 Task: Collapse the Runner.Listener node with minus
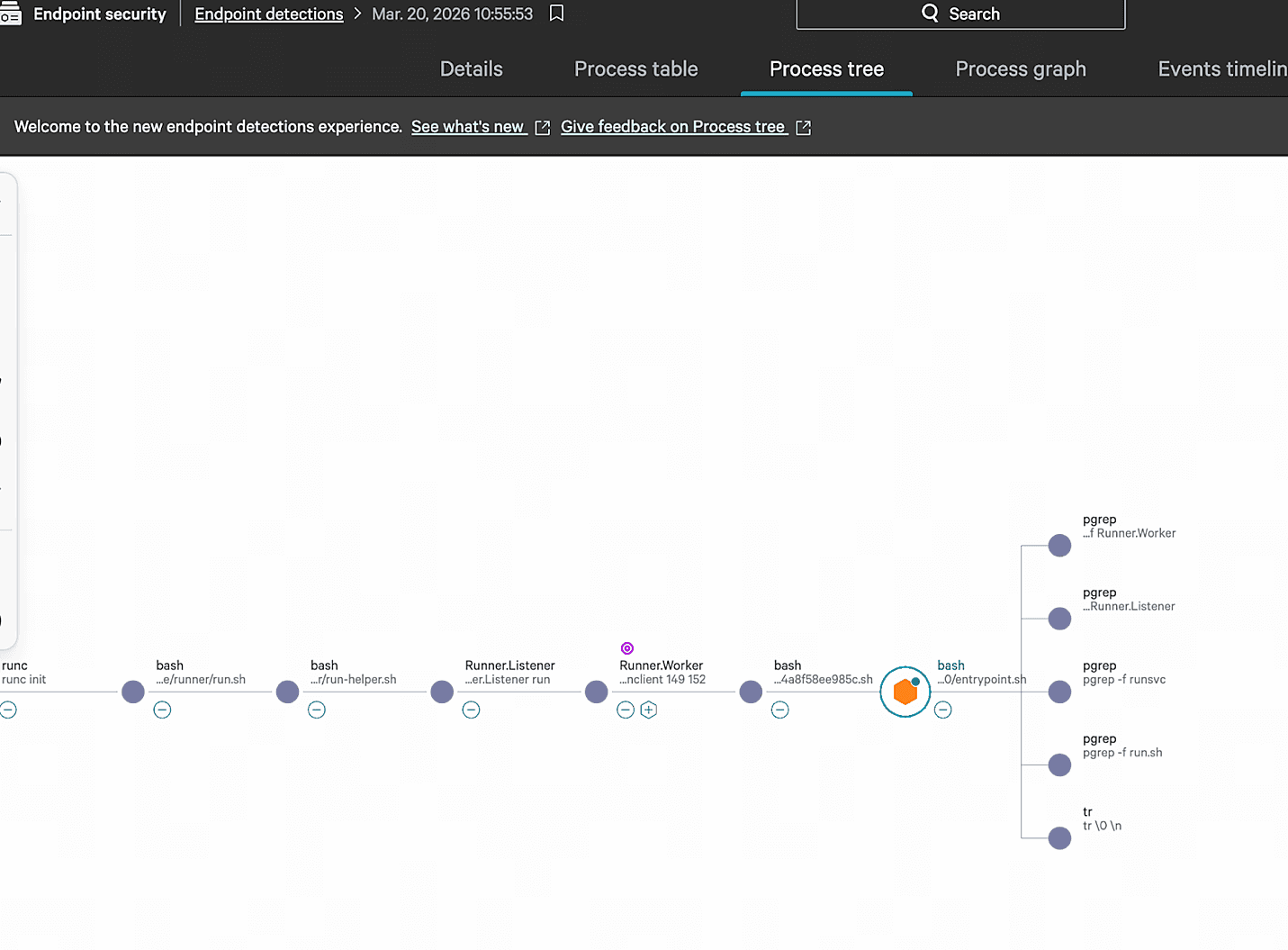pos(471,710)
